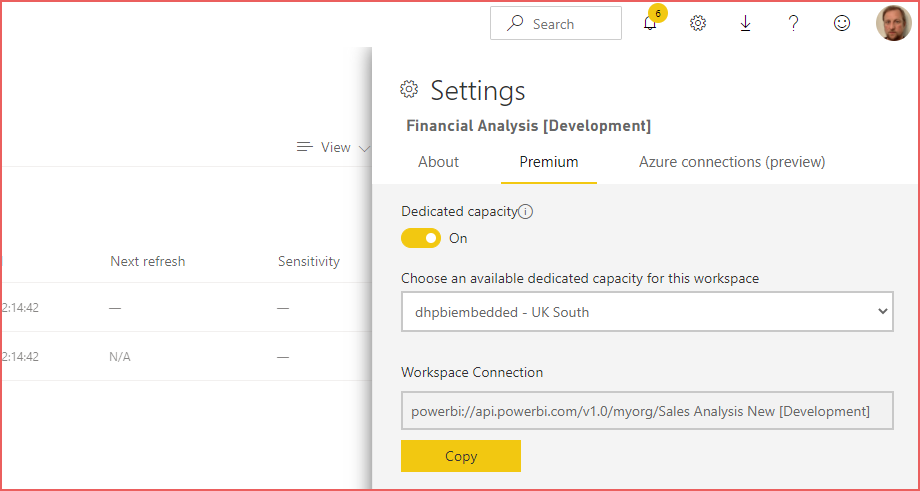Copy the workspace connection string
Viewport: 920px width, 491px height.
(461, 456)
